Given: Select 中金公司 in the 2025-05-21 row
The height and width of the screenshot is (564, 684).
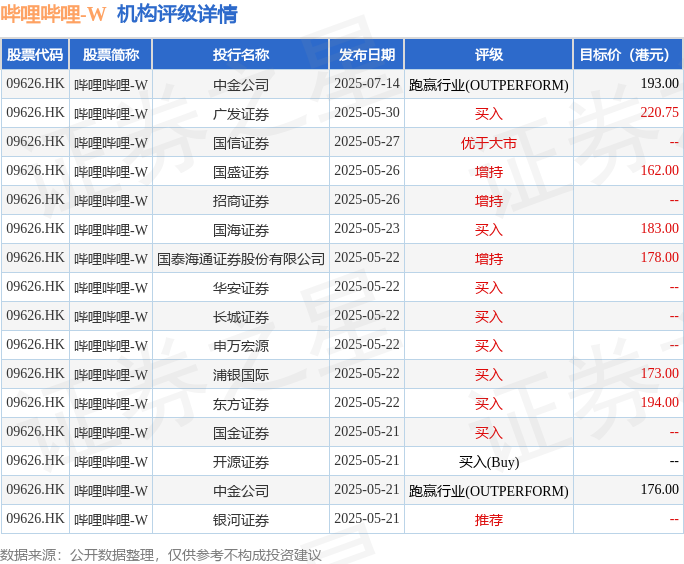Looking at the screenshot, I should coord(241,491).
